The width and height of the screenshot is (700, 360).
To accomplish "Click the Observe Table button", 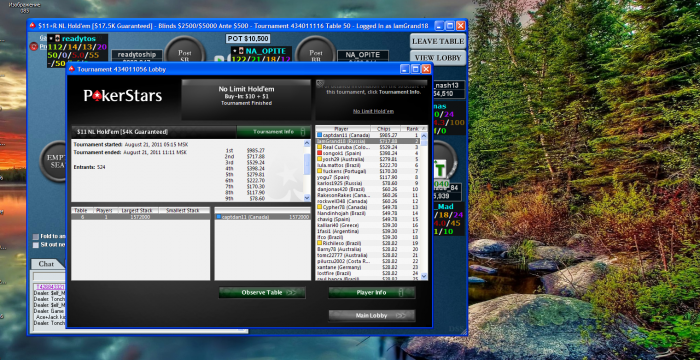I will click(x=262, y=293).
